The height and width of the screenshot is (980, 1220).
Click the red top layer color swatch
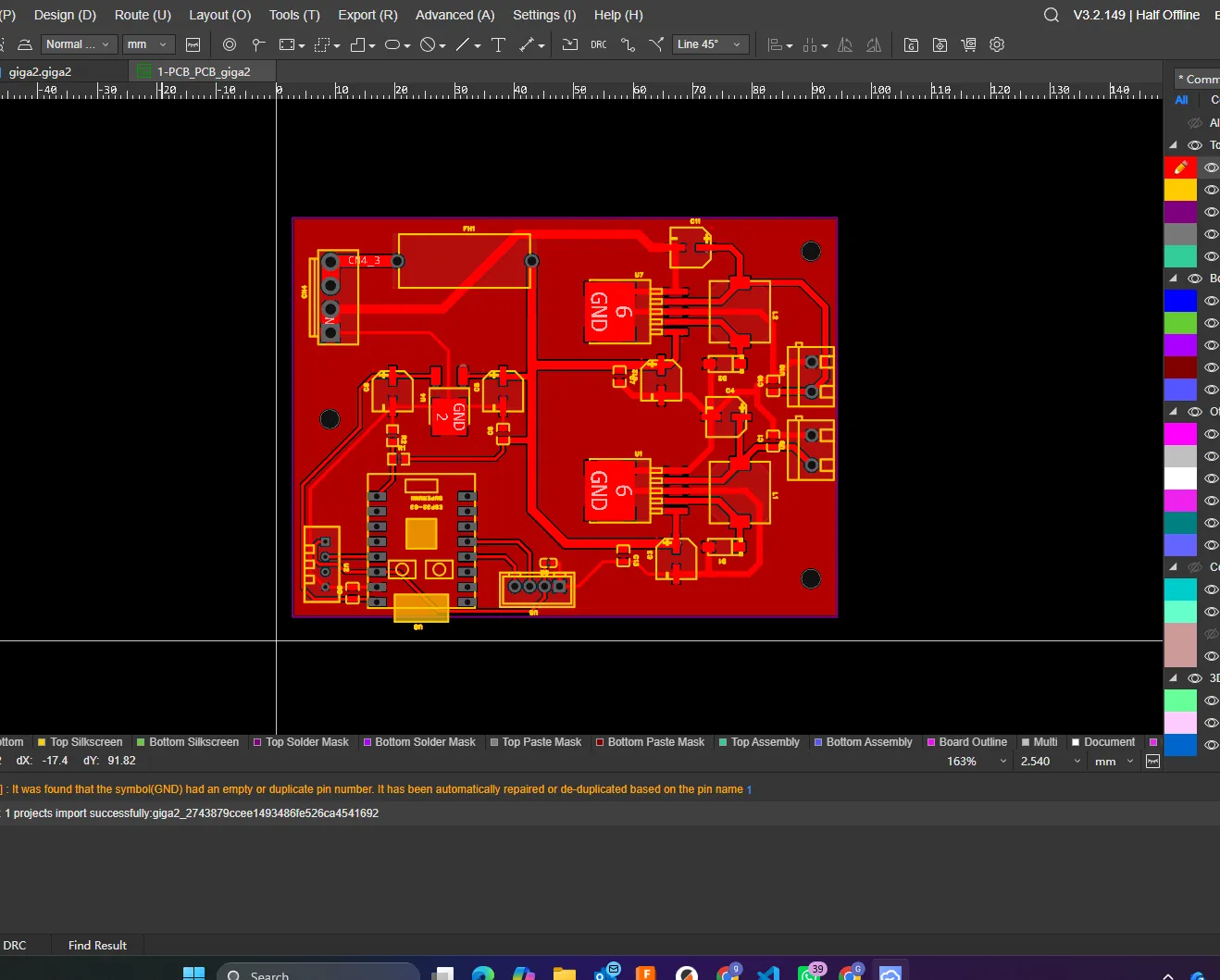click(1180, 167)
